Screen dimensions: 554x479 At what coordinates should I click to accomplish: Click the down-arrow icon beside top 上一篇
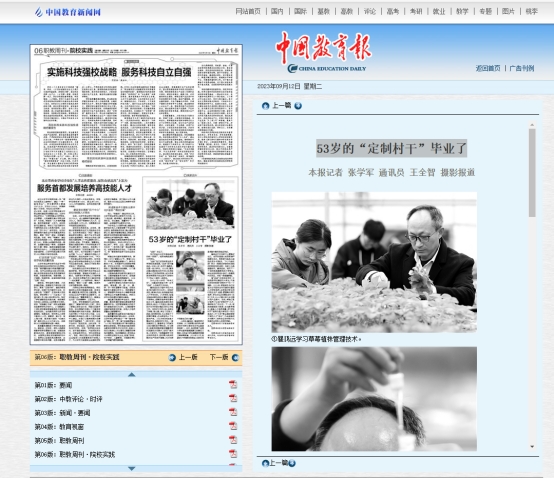coord(298,106)
